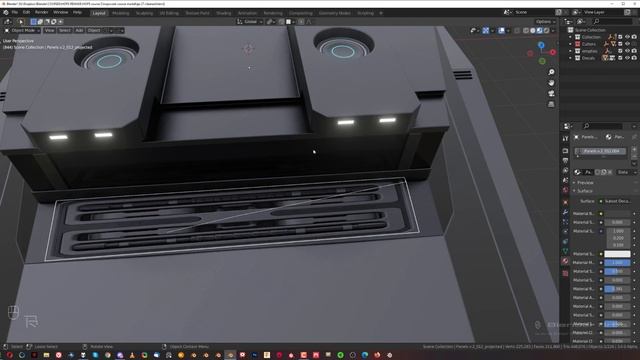Switch to material preview shading
The width and height of the screenshot is (640, 360).
click(x=540, y=31)
